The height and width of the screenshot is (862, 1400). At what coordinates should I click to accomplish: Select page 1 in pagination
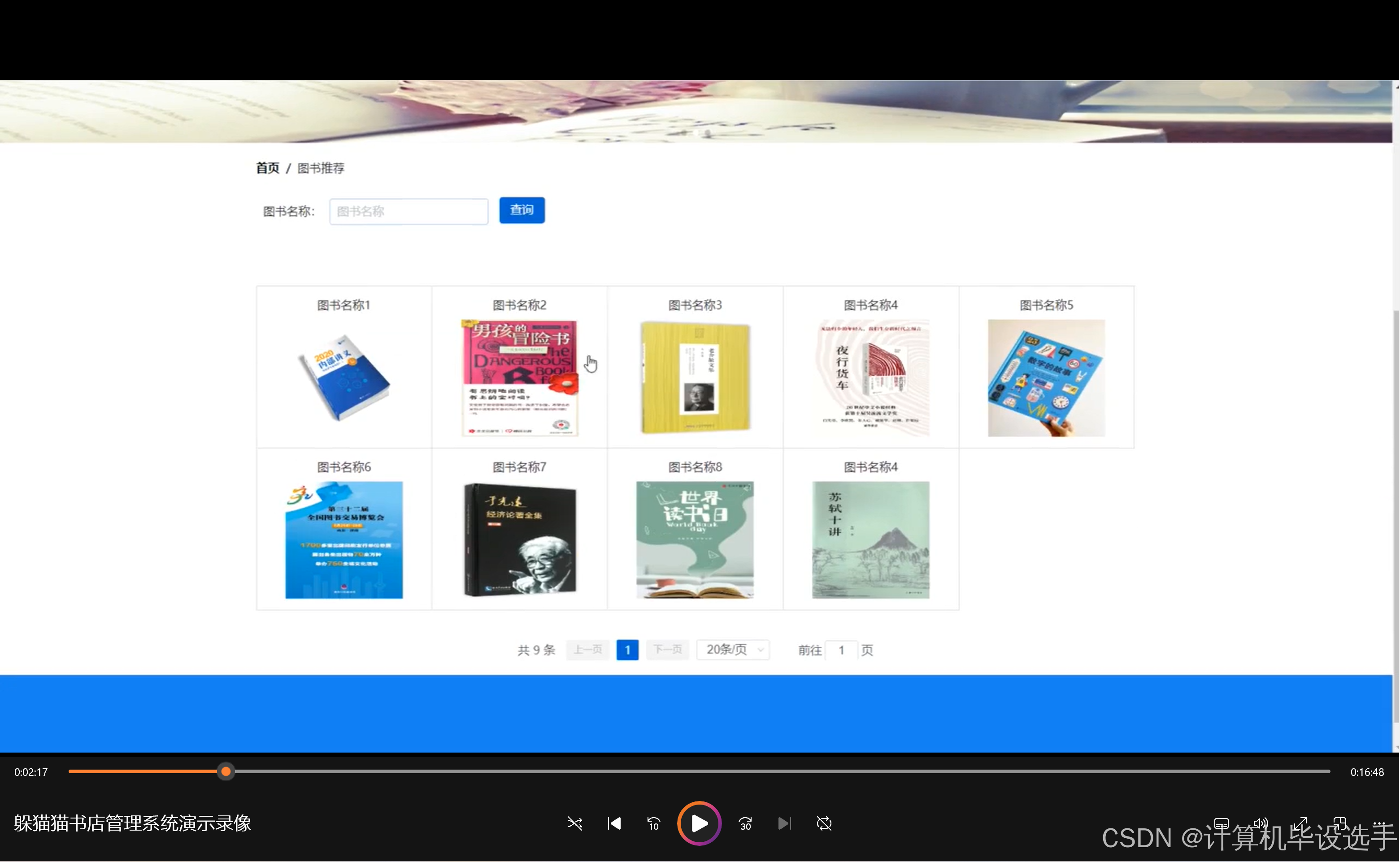pos(627,649)
